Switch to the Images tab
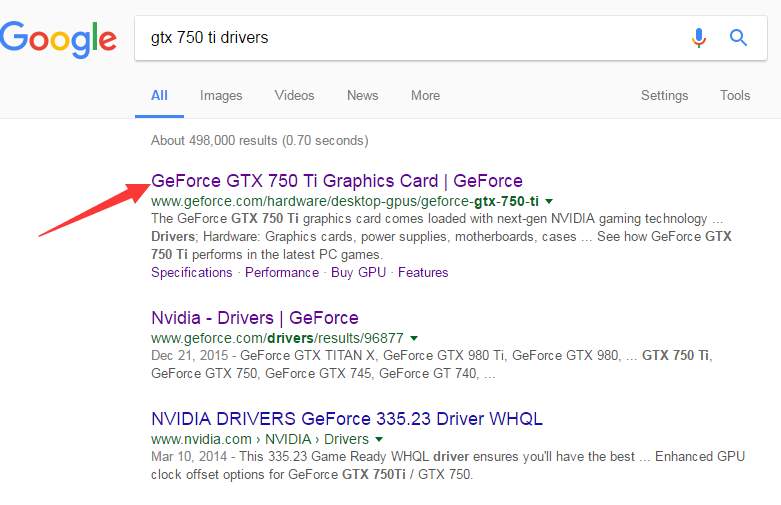The image size is (781, 505). pyautogui.click(x=221, y=95)
